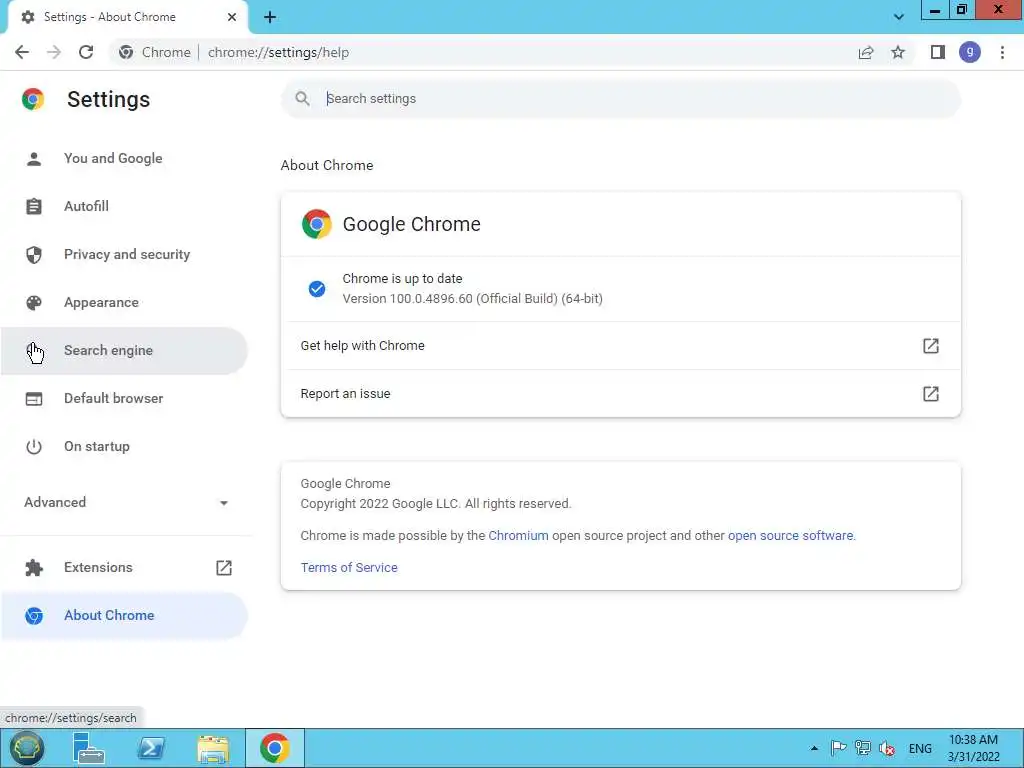Viewport: 1024px width, 768px height.
Task: Click the Extensions puzzle piece icon
Action: [x=34, y=568]
